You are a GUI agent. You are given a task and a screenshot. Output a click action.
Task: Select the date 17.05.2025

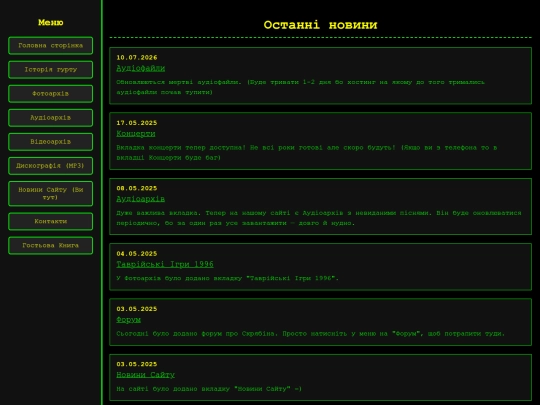(x=137, y=123)
